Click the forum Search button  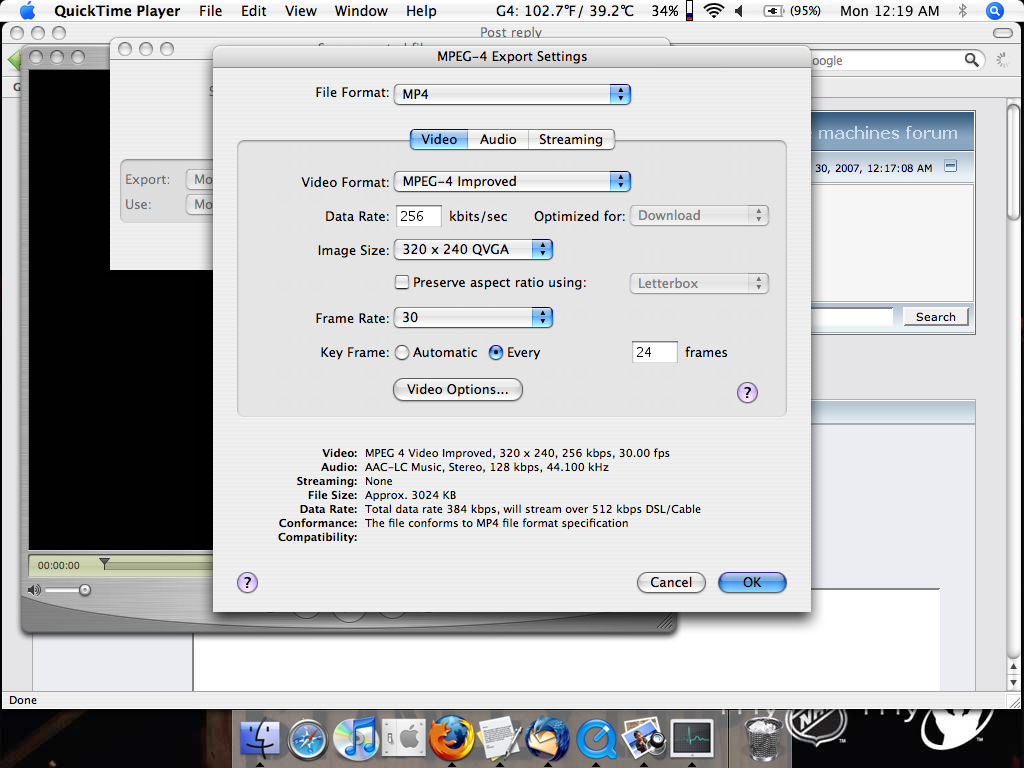pos(935,317)
